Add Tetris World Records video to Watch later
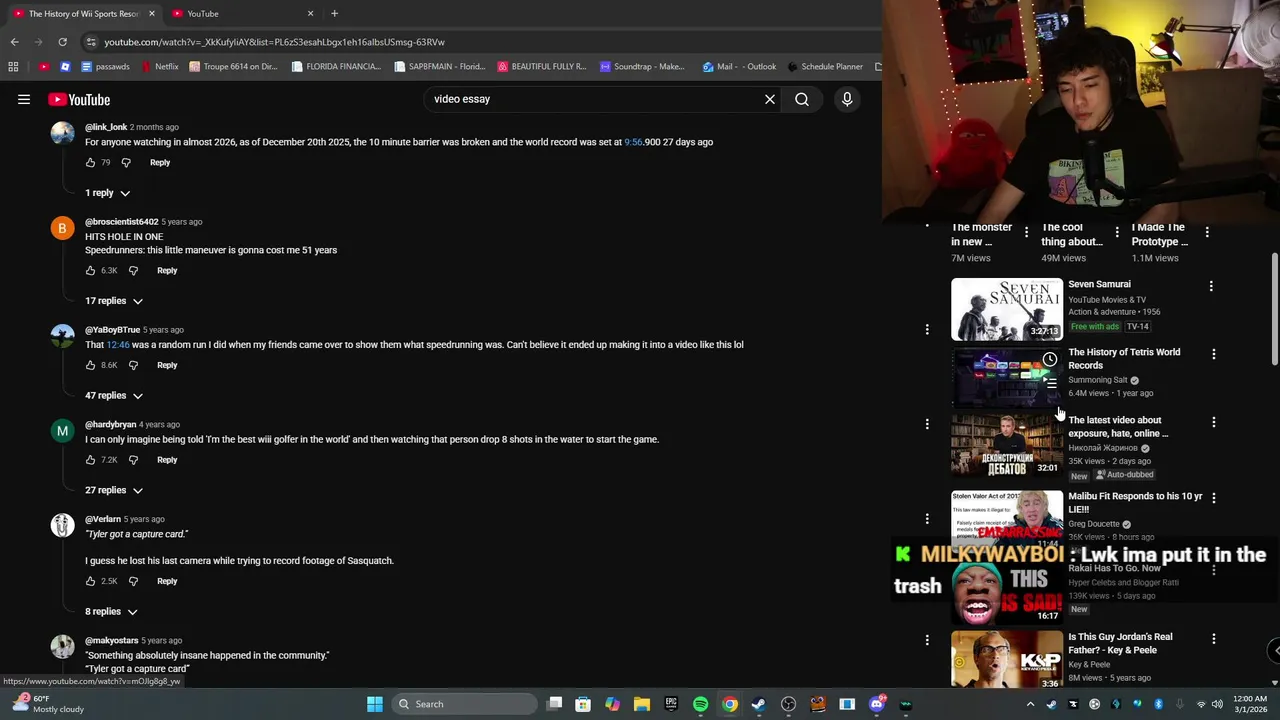Image resolution: width=1280 pixels, height=720 pixels. (x=1050, y=359)
